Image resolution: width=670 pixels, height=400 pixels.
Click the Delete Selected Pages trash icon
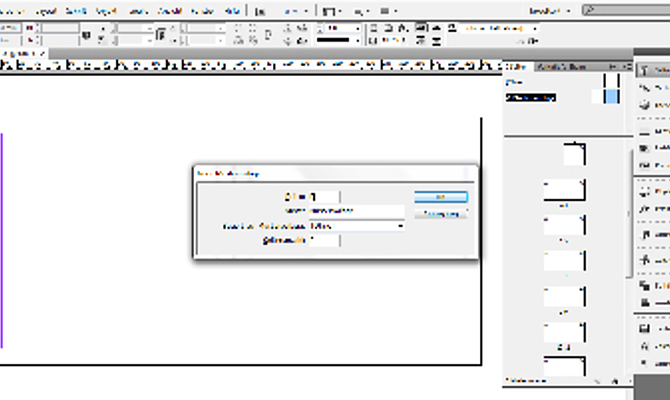tap(611, 381)
